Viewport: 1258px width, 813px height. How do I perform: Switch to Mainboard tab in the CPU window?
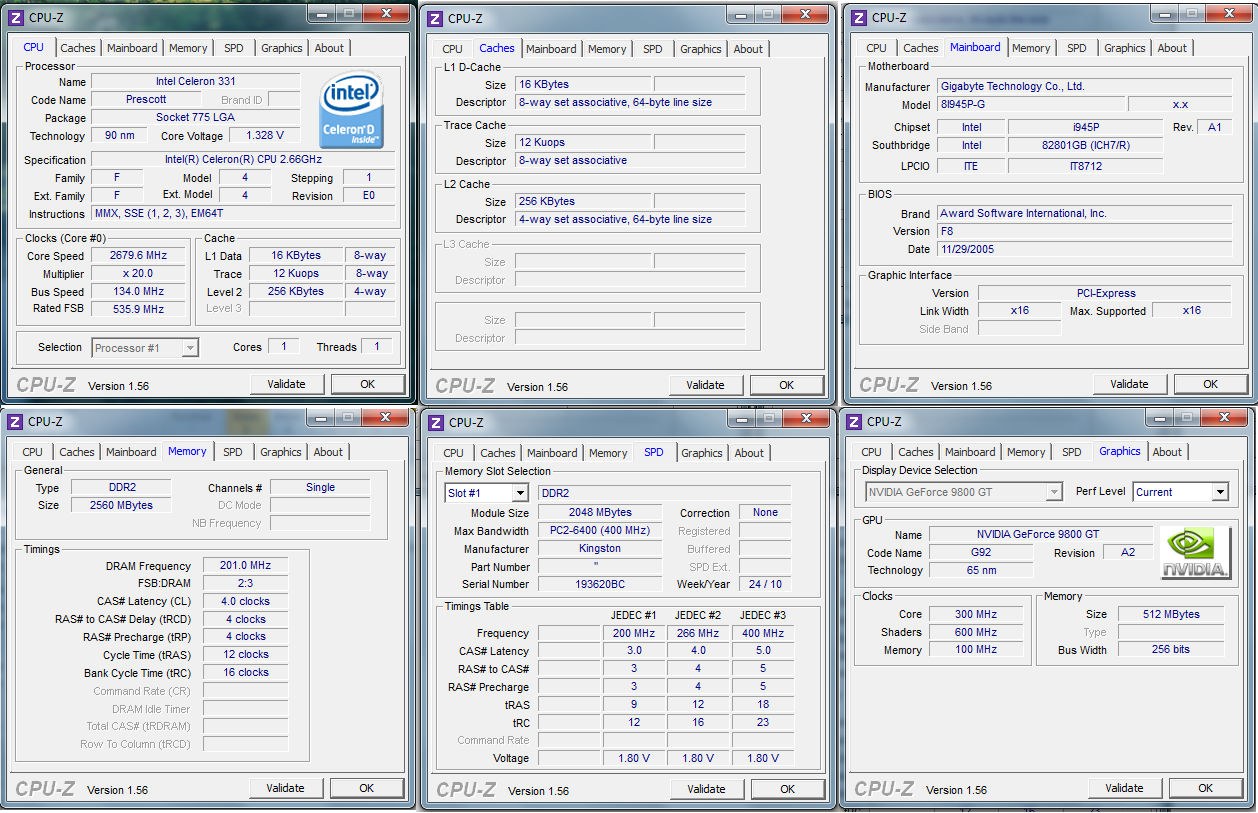click(132, 48)
